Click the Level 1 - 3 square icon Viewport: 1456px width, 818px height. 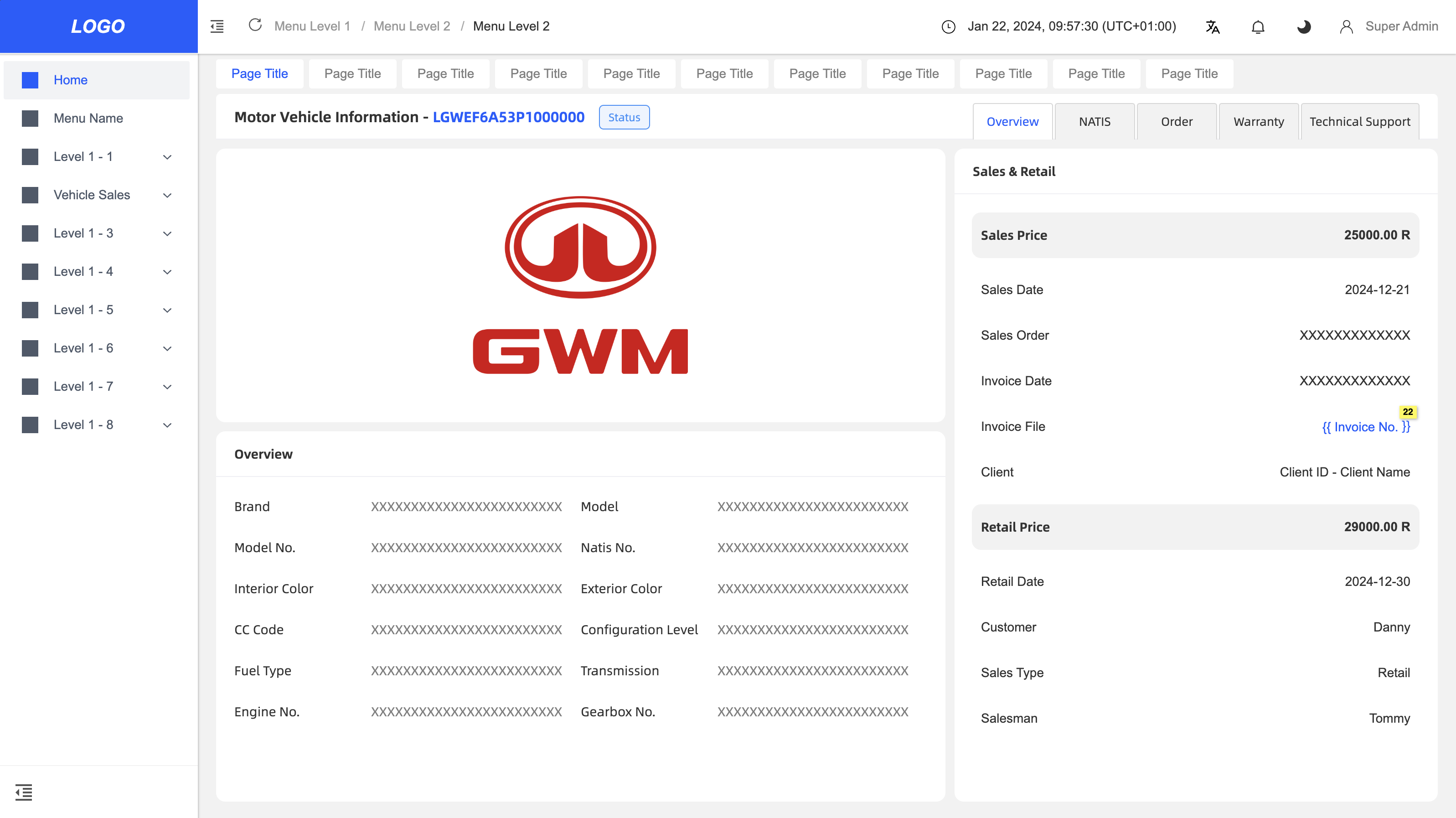pos(30,233)
